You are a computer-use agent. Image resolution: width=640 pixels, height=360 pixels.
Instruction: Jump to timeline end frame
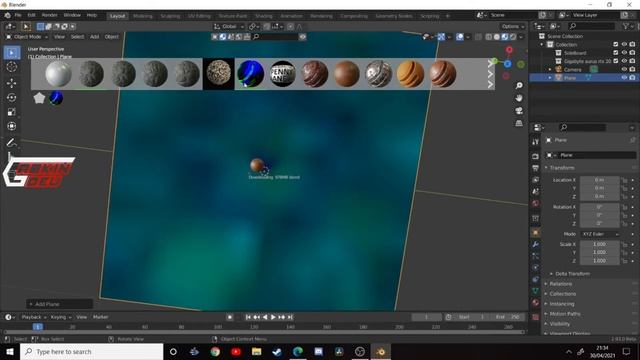[290, 317]
